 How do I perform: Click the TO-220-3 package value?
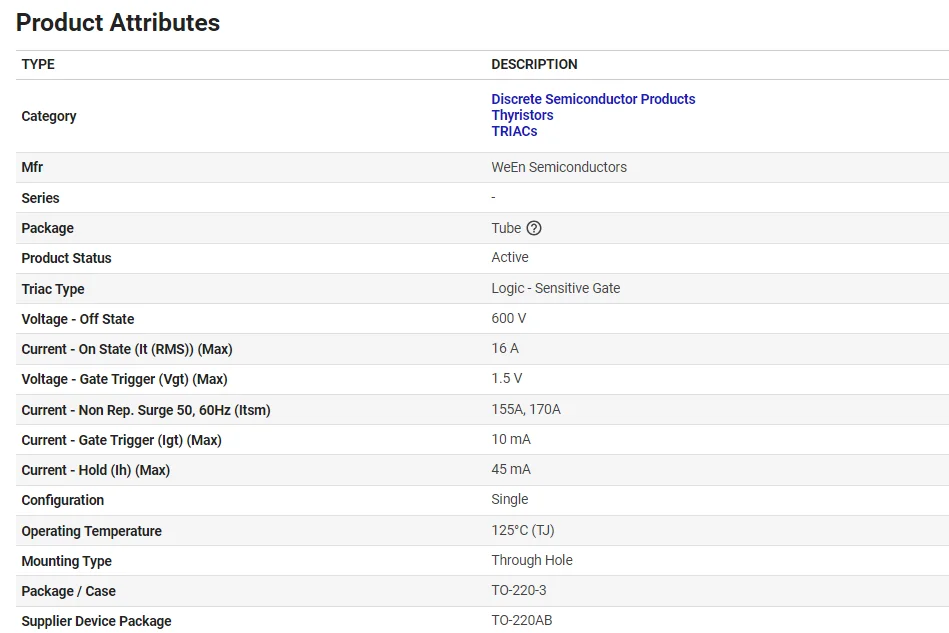tap(520, 590)
